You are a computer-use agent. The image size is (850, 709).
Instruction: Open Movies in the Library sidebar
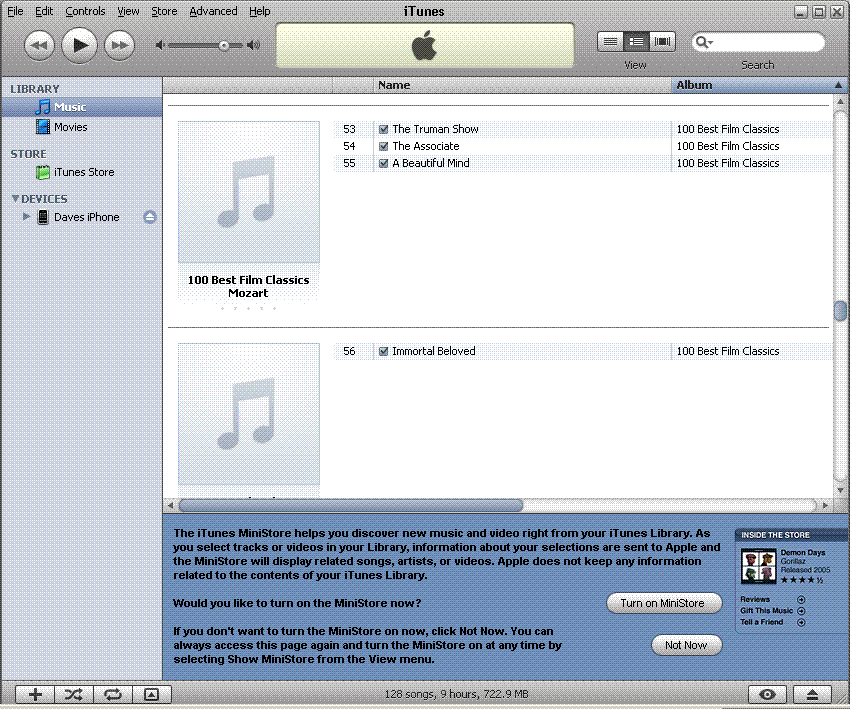82,127
